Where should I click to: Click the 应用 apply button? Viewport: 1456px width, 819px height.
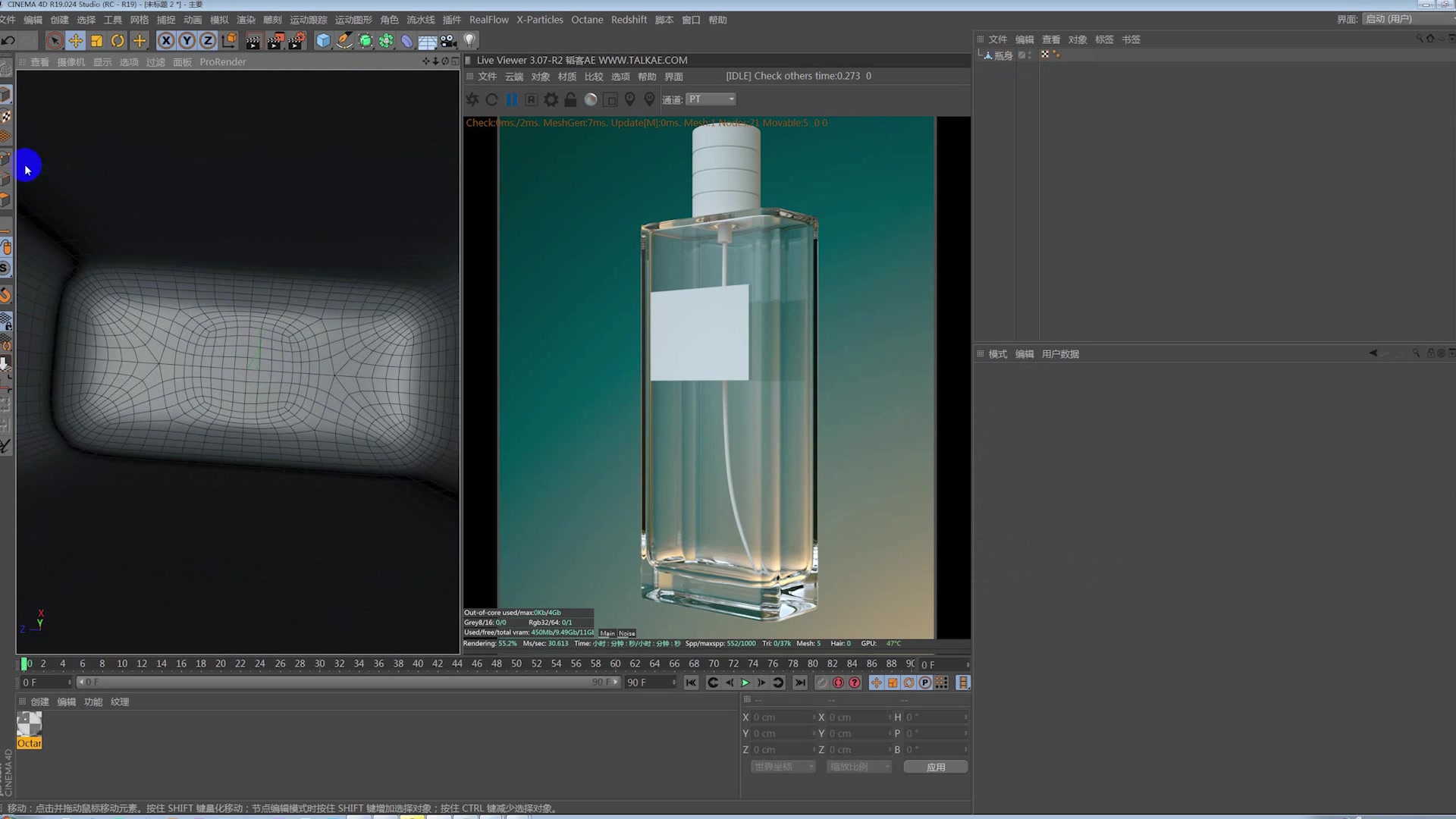[935, 767]
